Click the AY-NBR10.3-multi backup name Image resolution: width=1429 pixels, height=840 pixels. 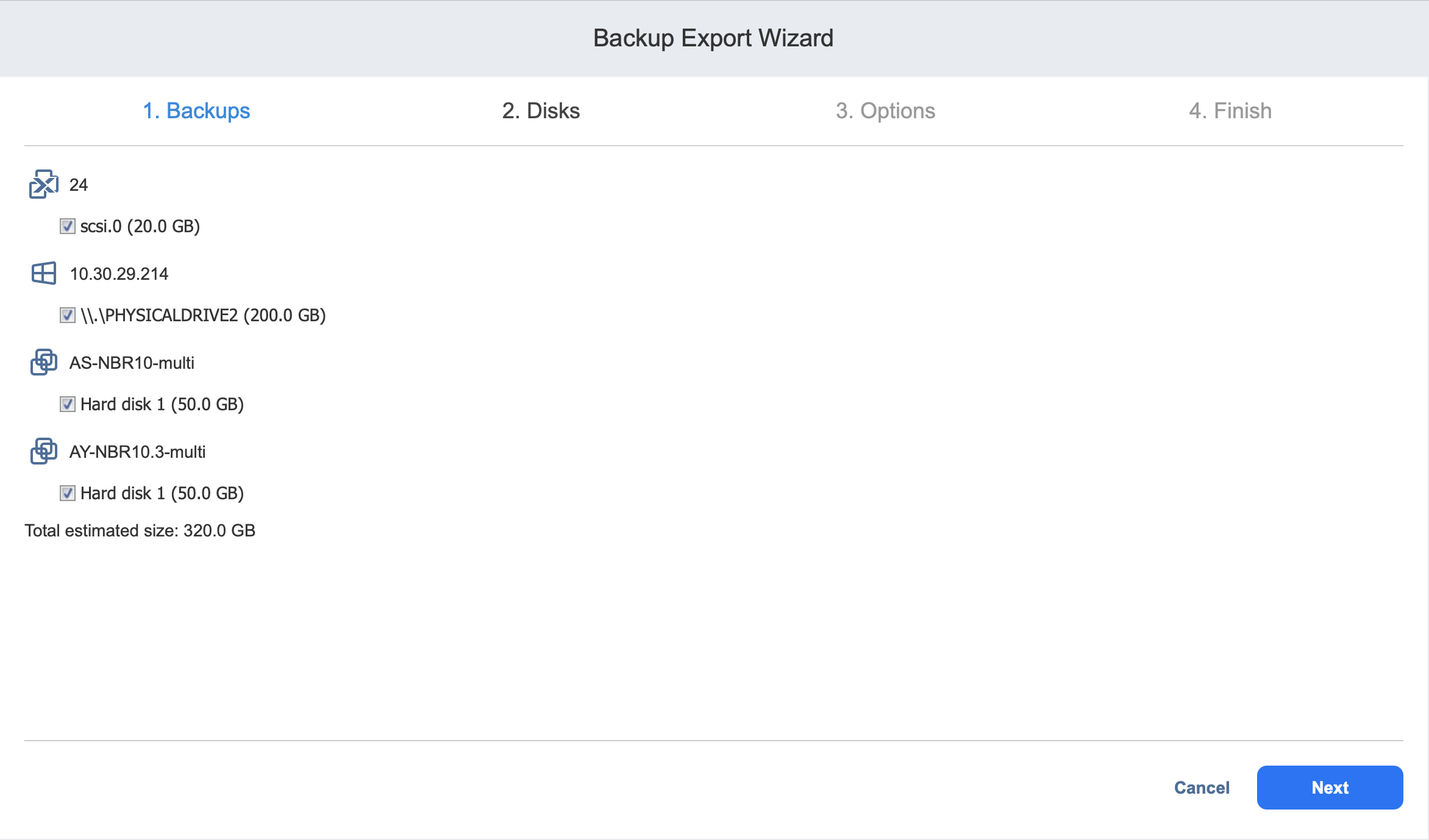click(x=137, y=452)
